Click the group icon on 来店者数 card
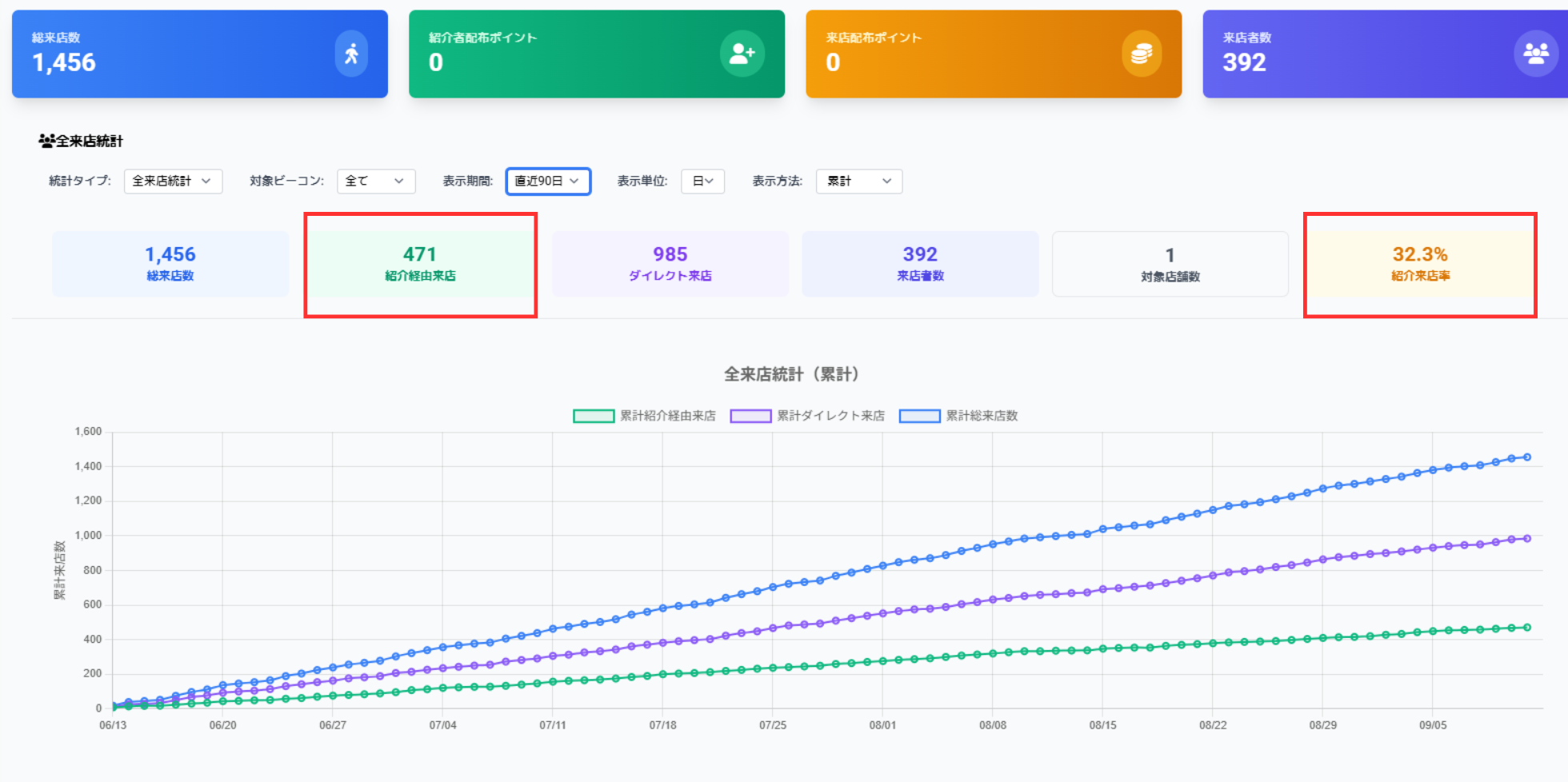This screenshot has width=1568, height=782. 1535,54
